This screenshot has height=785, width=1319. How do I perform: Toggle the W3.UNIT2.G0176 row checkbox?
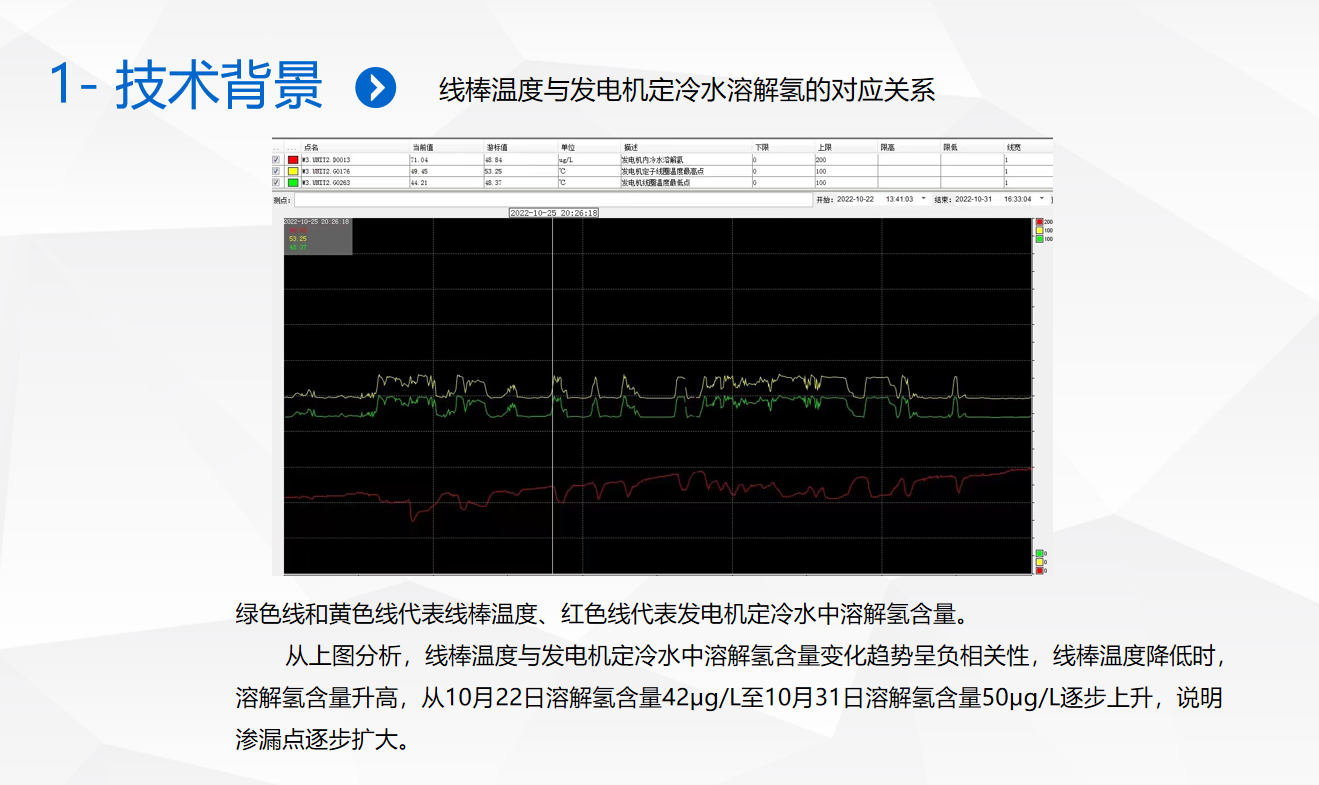(x=277, y=171)
